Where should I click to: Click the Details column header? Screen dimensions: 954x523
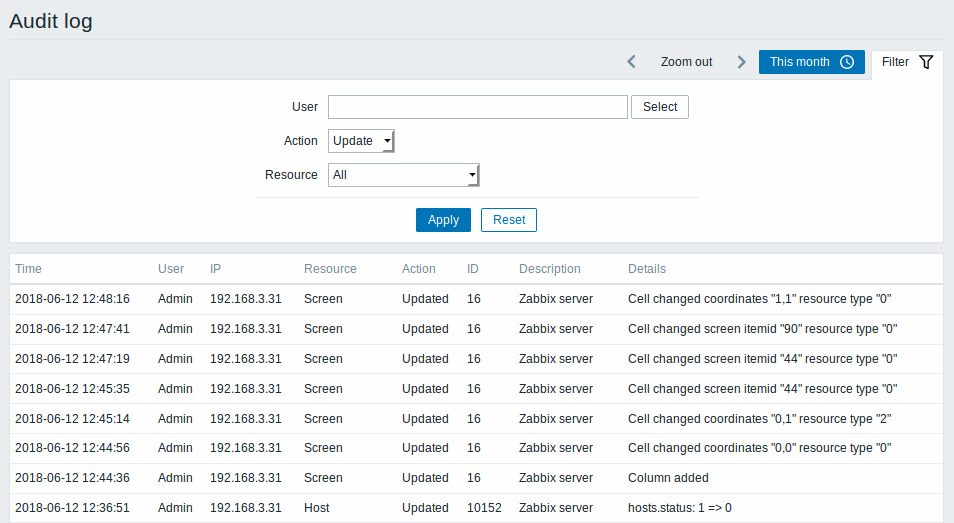(647, 269)
